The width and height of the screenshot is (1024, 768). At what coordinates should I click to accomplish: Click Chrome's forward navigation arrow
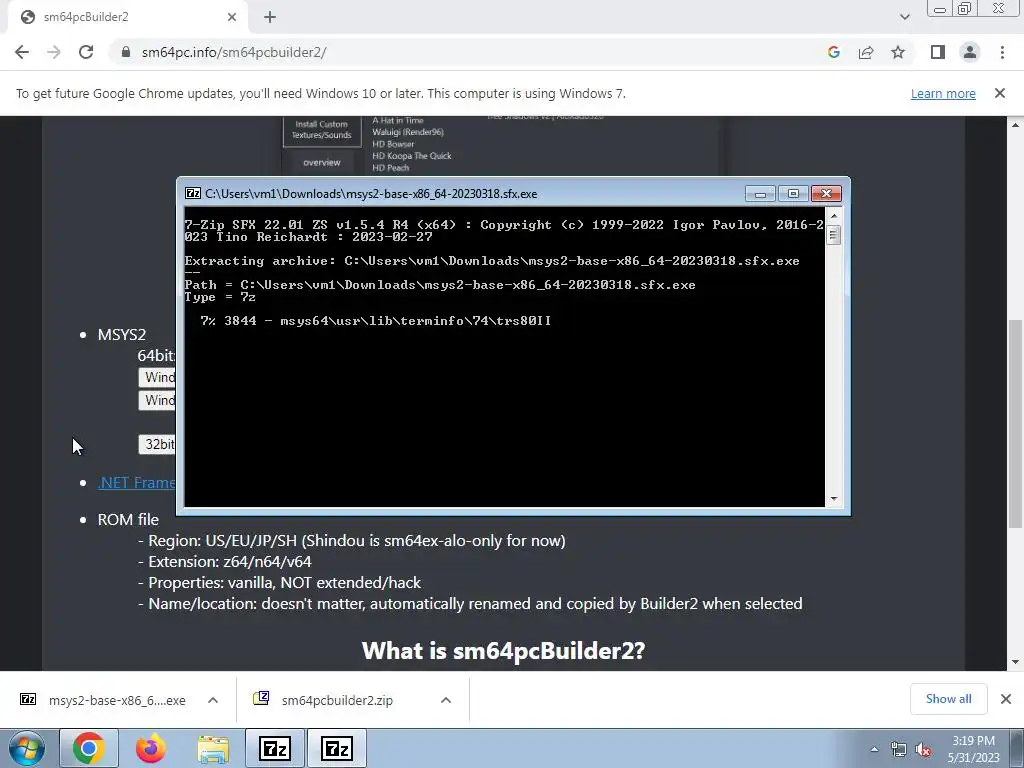54,52
